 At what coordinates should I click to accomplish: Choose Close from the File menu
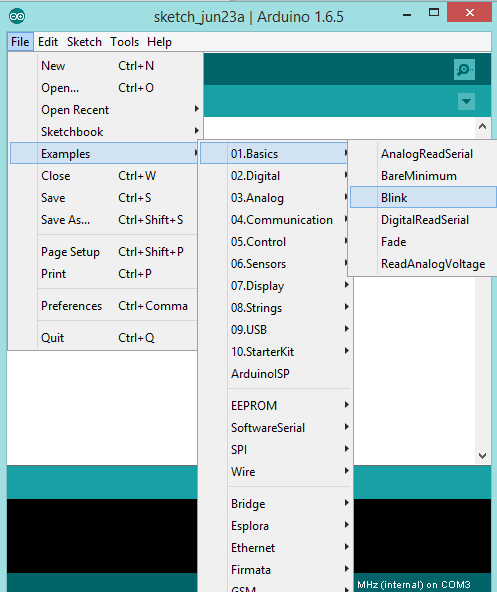(103, 176)
